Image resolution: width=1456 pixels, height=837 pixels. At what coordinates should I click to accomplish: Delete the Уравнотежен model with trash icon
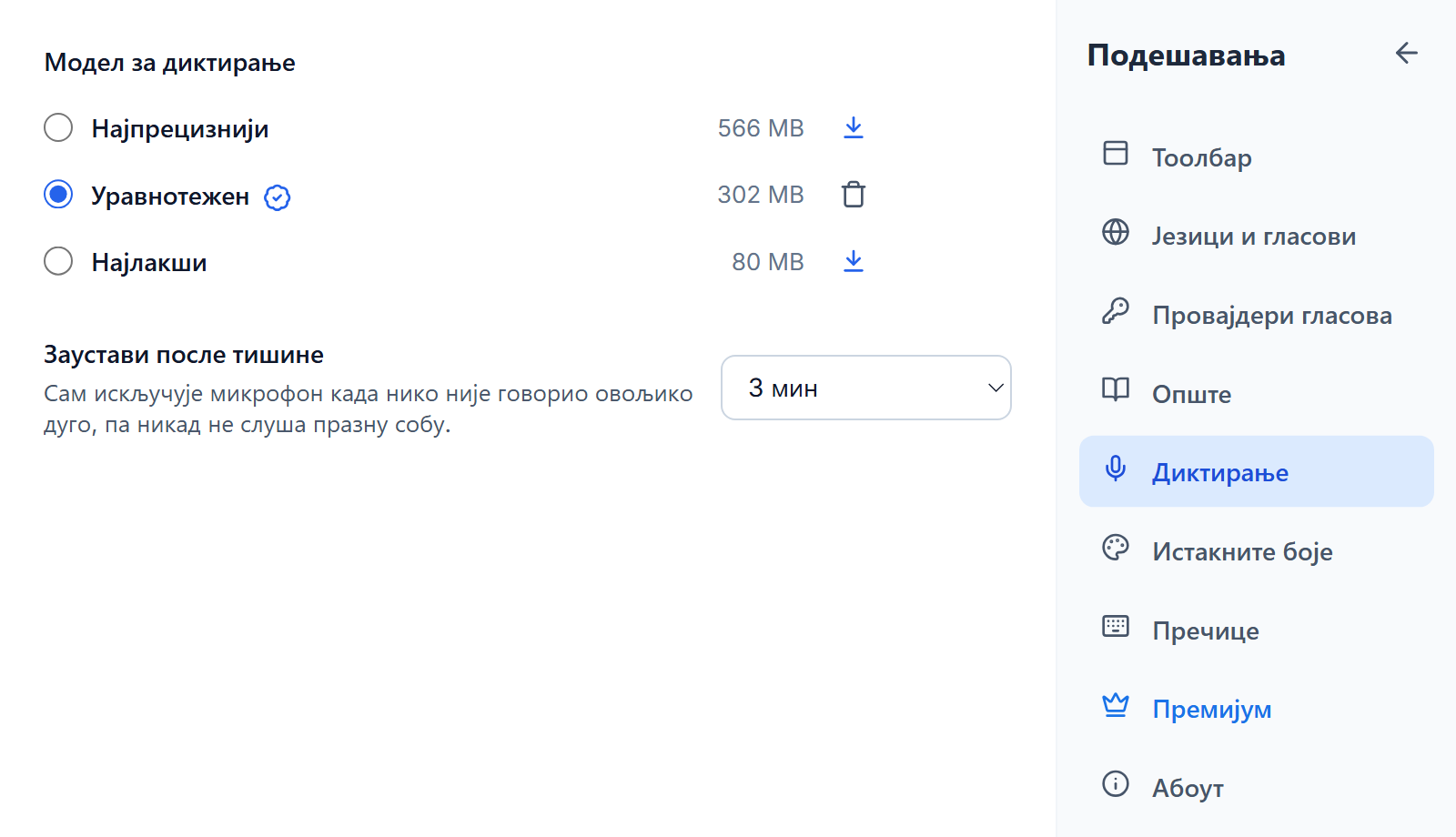coord(853,195)
